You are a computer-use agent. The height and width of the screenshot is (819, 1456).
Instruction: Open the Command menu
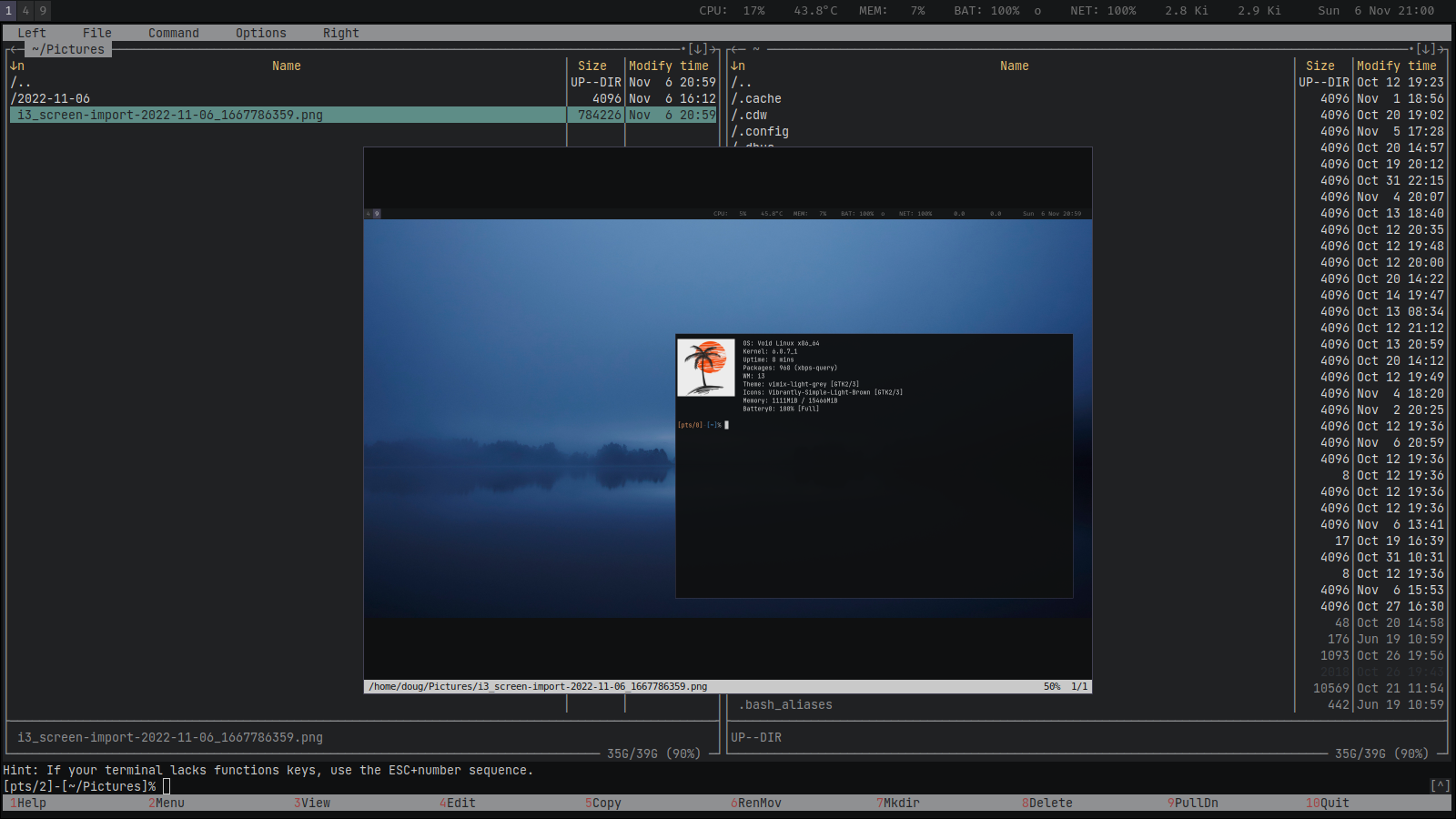point(173,33)
